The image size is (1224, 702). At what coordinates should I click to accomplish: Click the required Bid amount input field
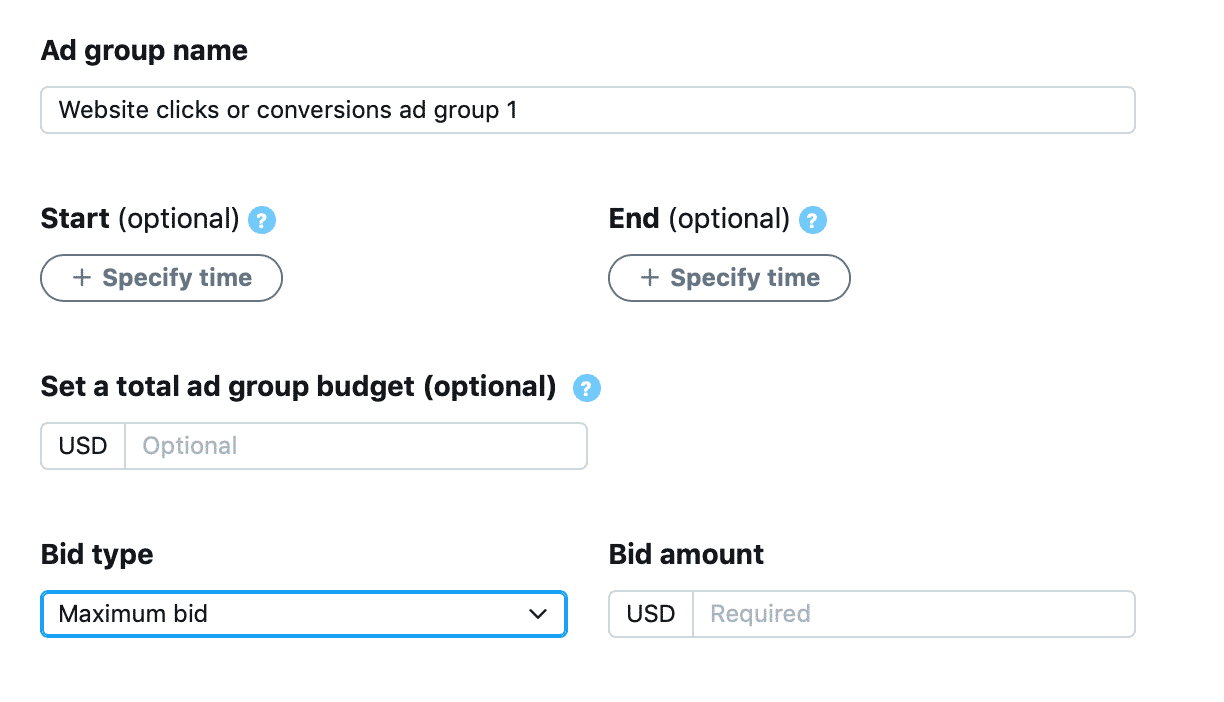click(914, 614)
